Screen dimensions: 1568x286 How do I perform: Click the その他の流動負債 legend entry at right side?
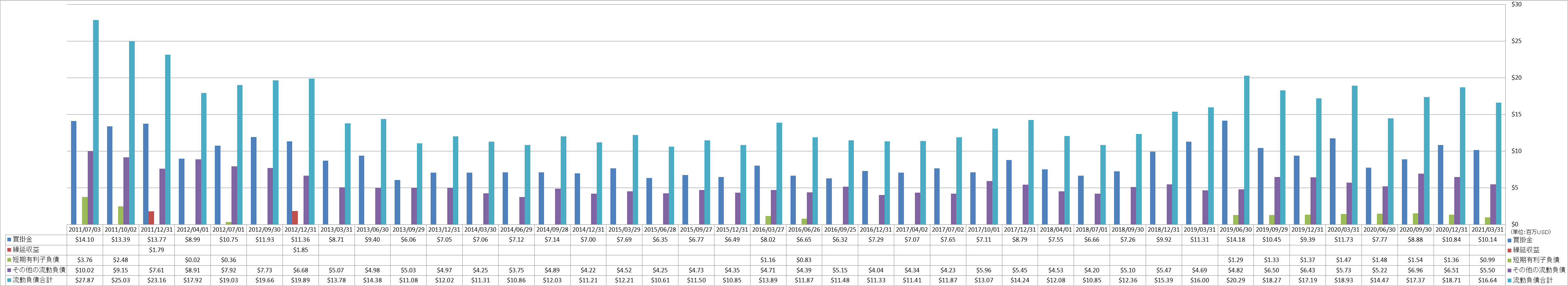click(1536, 270)
